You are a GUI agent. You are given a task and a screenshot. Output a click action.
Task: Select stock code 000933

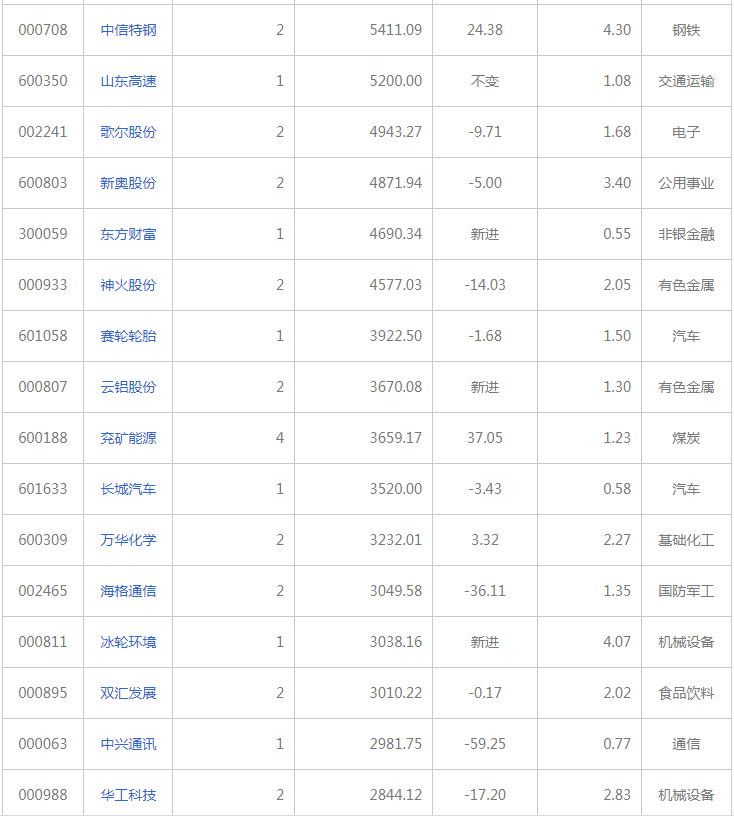pos(43,285)
